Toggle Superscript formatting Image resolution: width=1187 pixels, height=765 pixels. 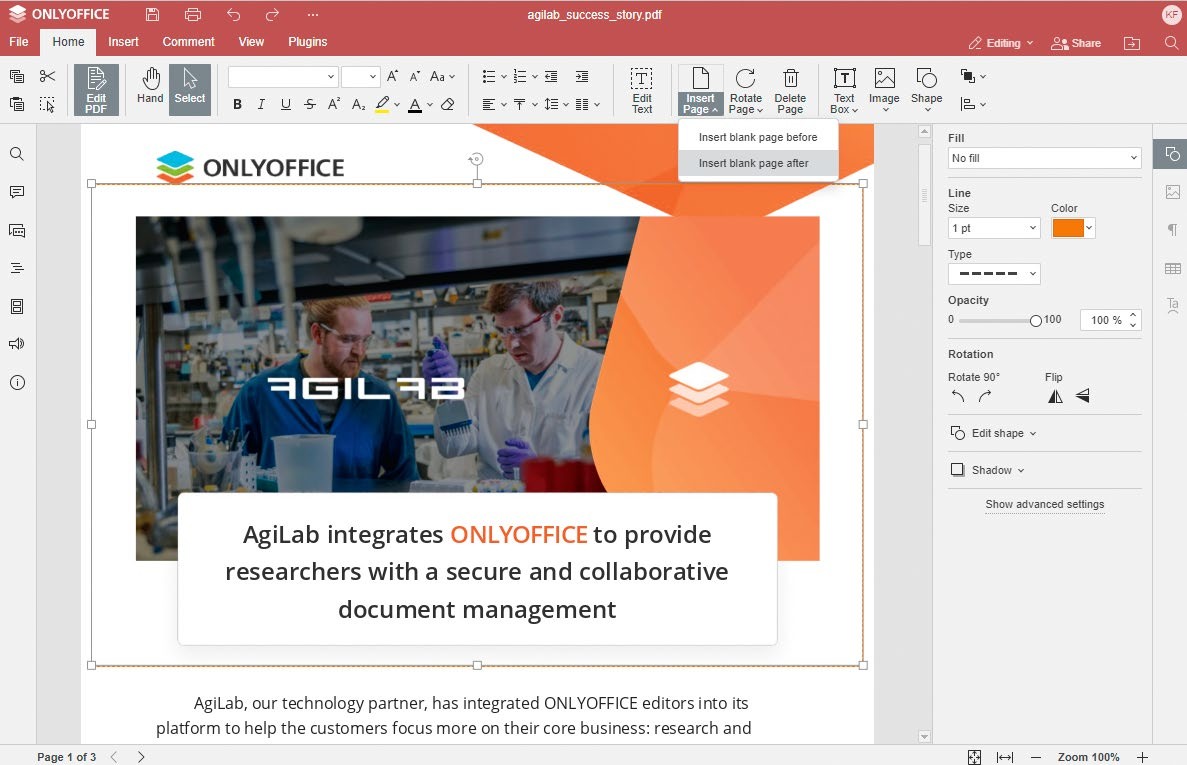(334, 104)
